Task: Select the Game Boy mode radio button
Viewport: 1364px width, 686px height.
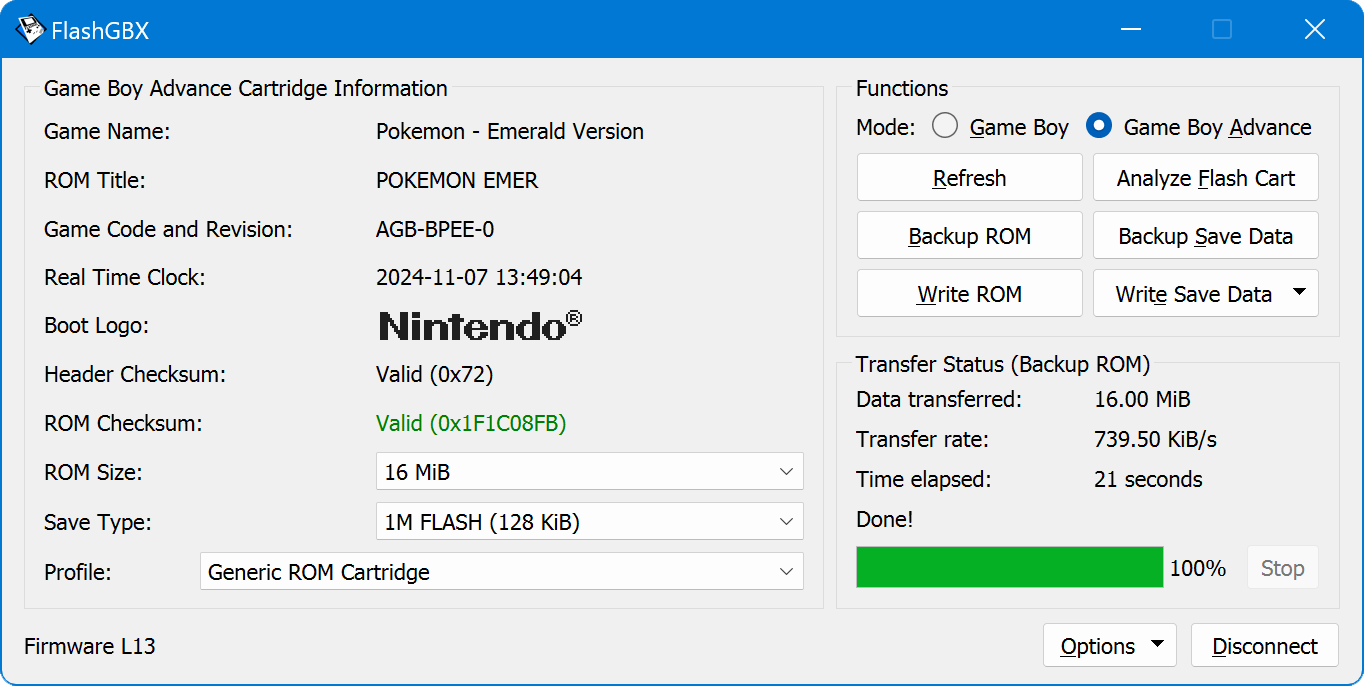Action: (x=945, y=126)
